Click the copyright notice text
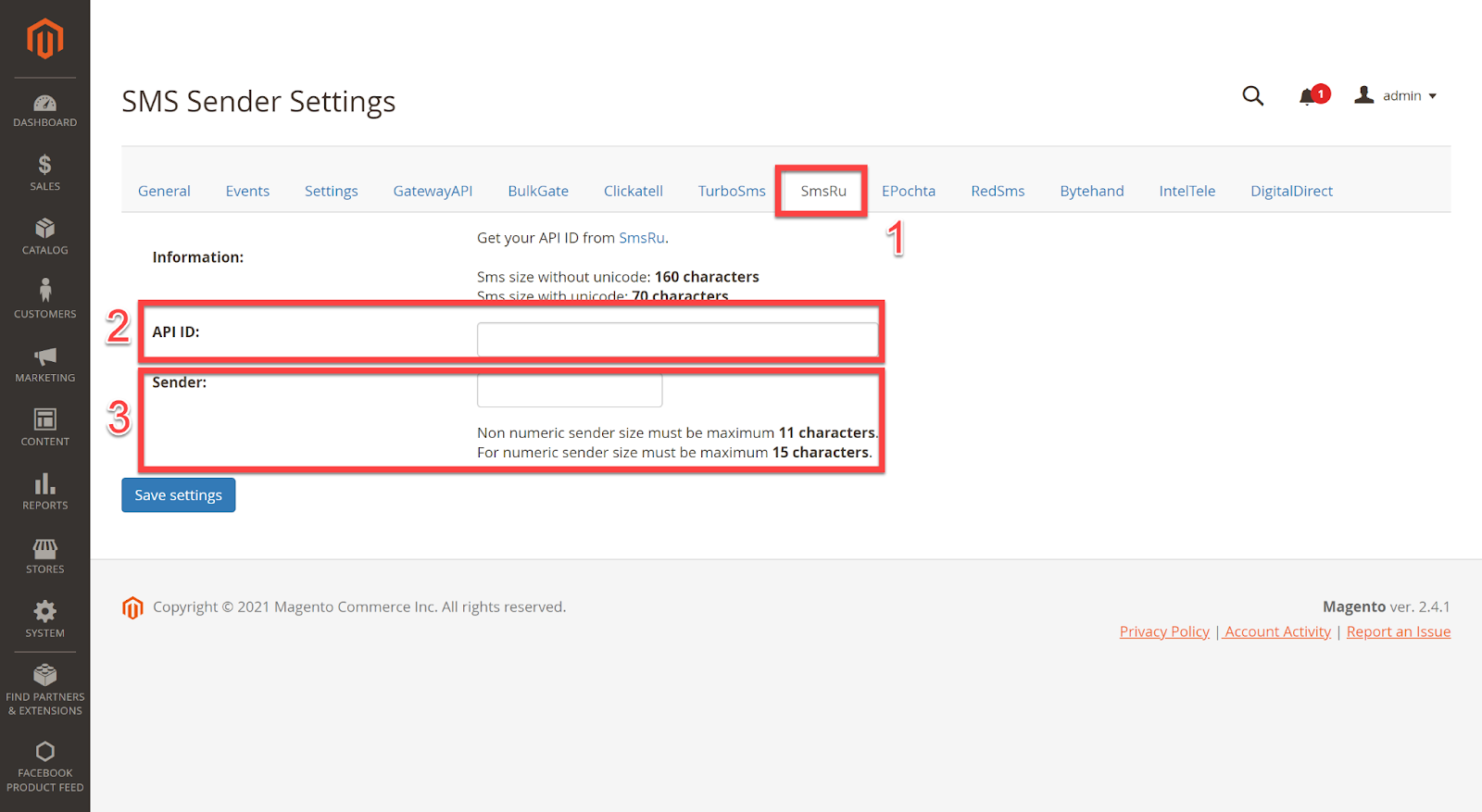Image resolution: width=1482 pixels, height=812 pixels. (x=359, y=606)
